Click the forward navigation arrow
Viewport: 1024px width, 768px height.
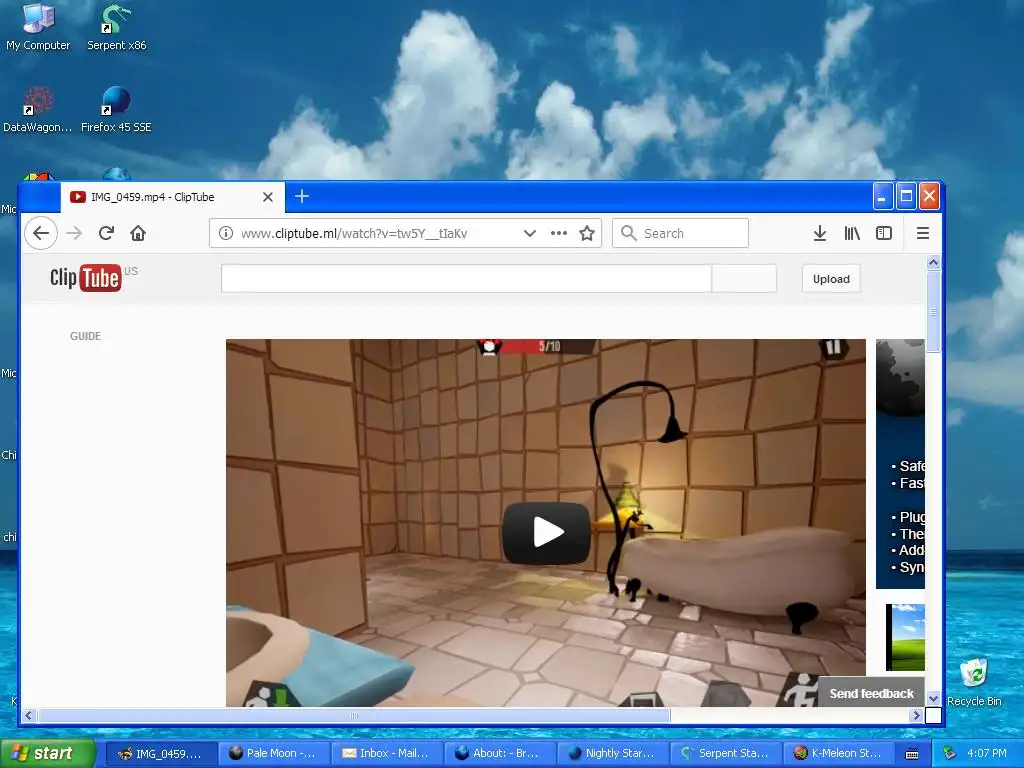[74, 233]
